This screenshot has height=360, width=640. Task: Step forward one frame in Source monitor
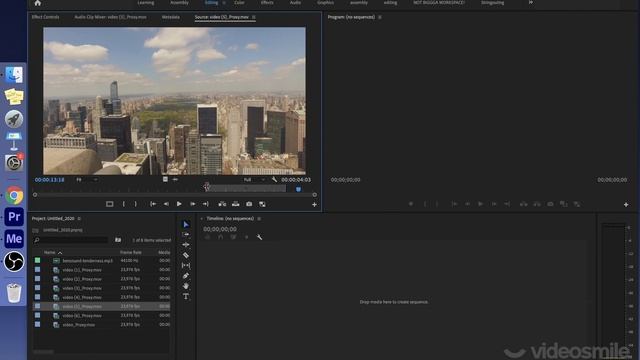pyautogui.click(x=192, y=204)
